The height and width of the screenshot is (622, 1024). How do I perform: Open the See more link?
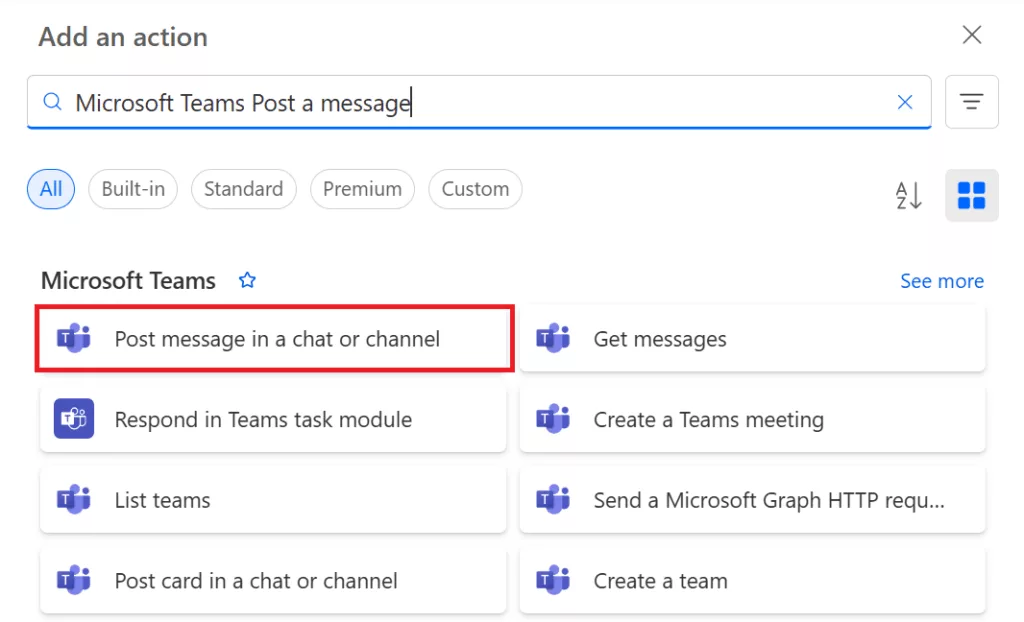click(942, 281)
